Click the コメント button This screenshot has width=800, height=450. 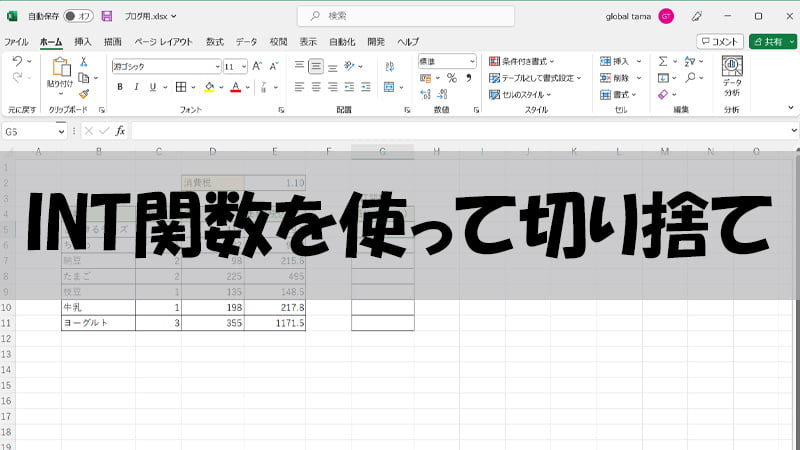pyautogui.click(x=720, y=42)
